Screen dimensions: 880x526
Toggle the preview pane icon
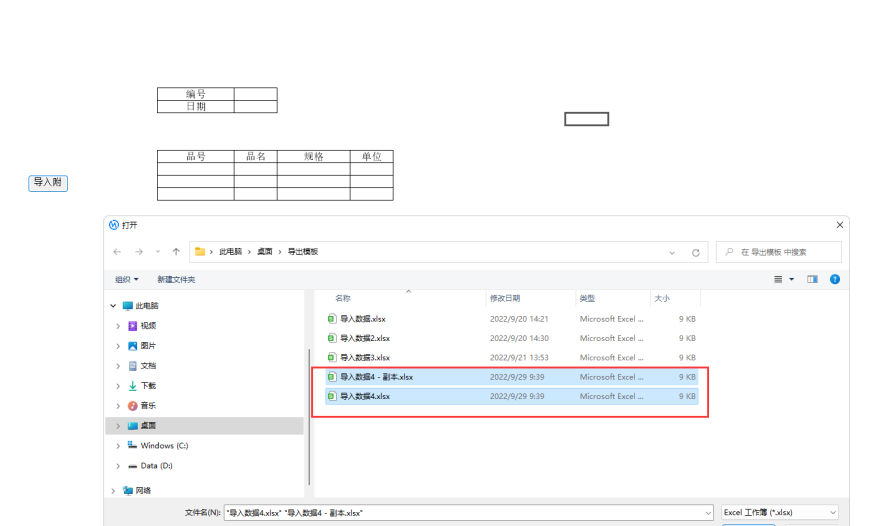coord(812,279)
